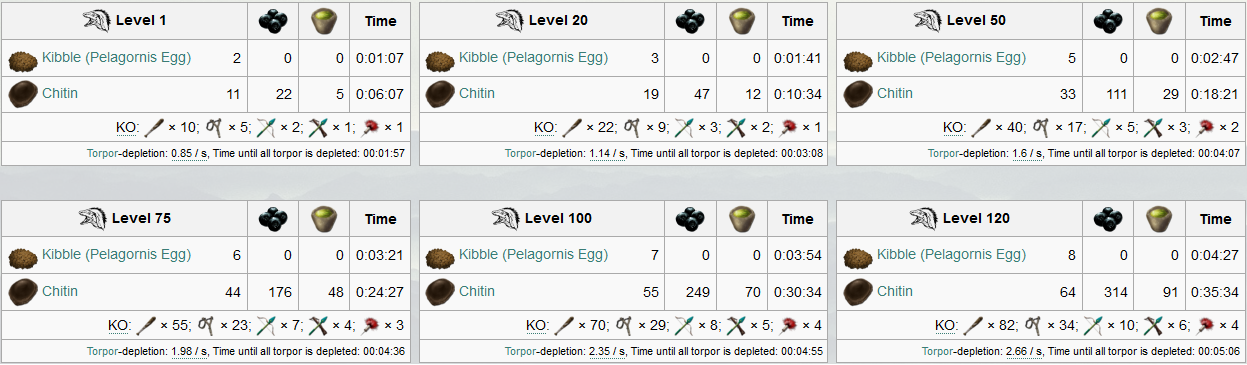
Task: Click the Narcotic bowl icon in Level 120 table
Action: [x=1159, y=219]
